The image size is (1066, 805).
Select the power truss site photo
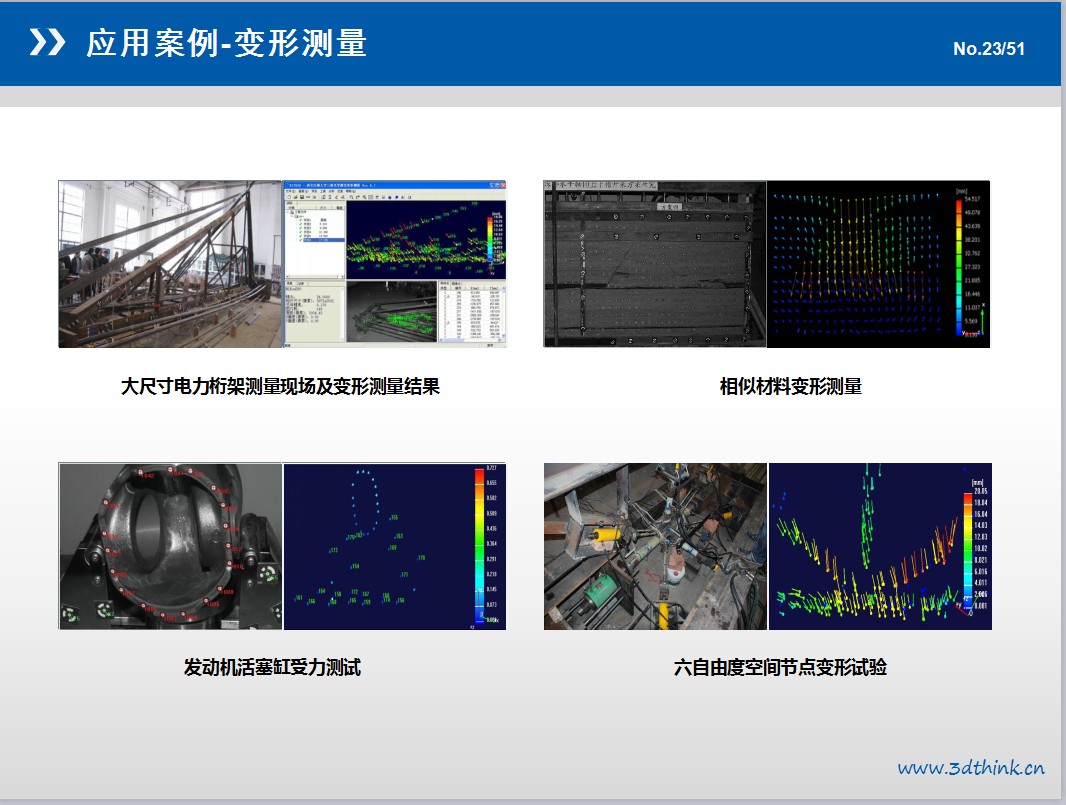[x=170, y=264]
